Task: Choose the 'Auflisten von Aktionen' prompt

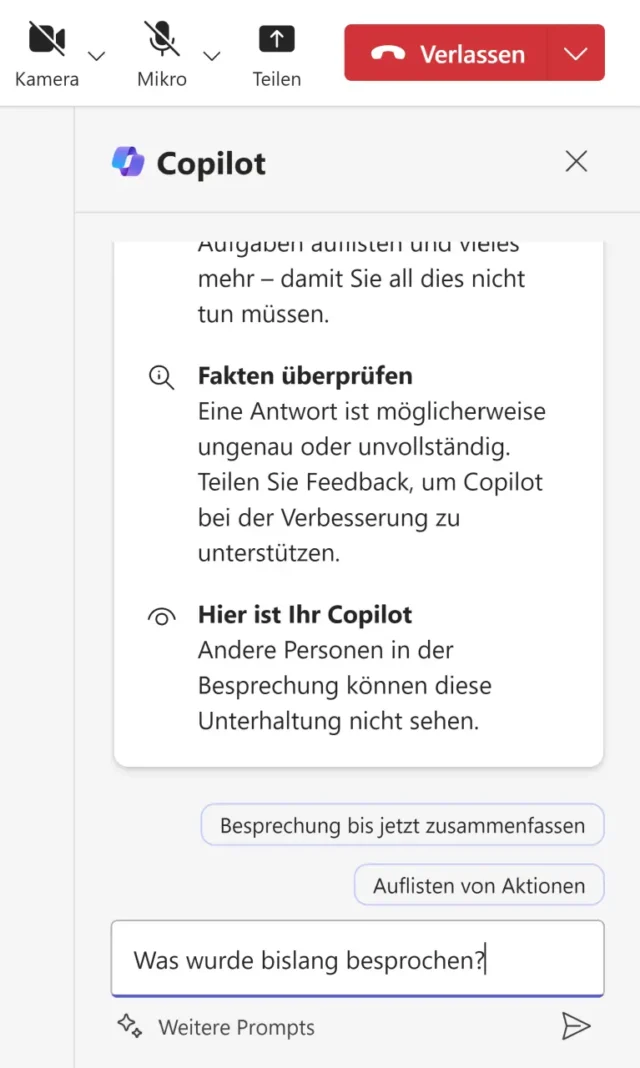Action: pyautogui.click(x=479, y=885)
